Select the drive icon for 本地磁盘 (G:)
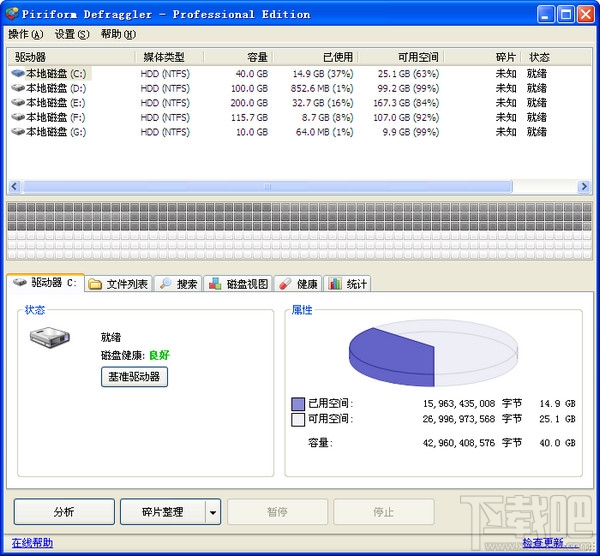This screenshot has height=556, width=600. coord(18,132)
